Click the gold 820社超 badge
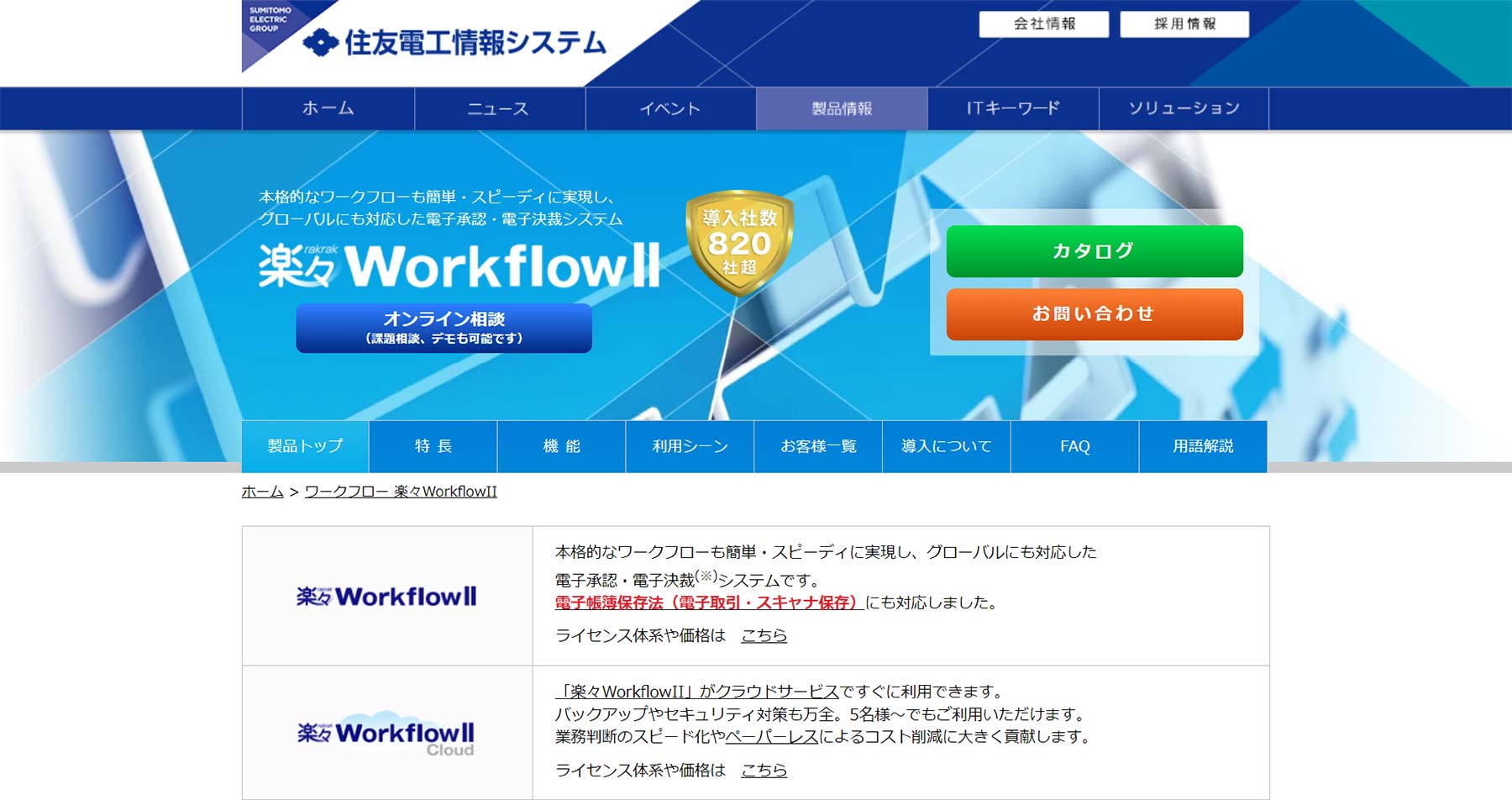The image size is (1512, 800). click(739, 243)
